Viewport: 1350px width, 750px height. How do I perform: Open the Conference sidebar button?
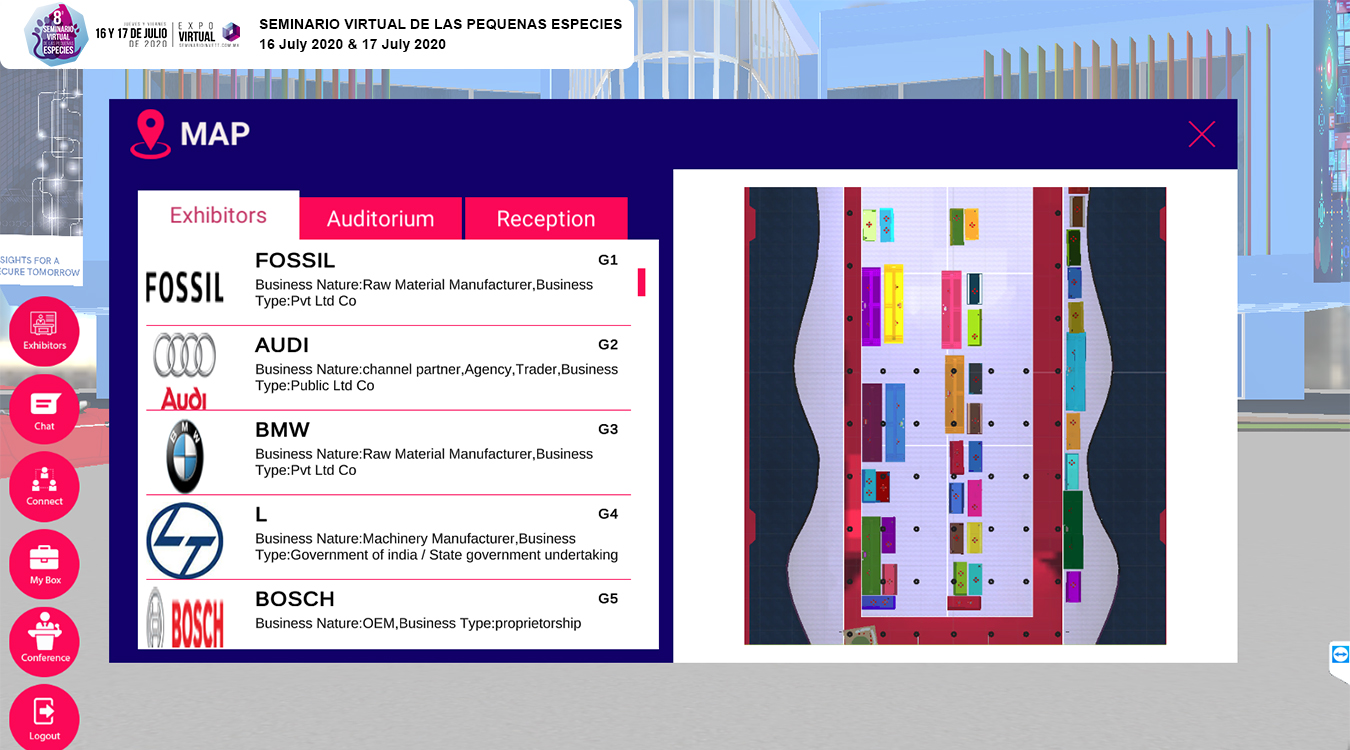click(44, 642)
